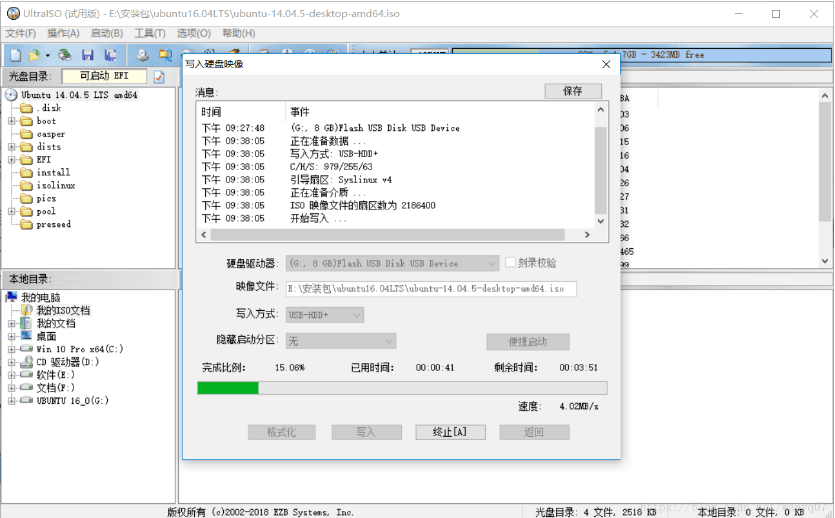Viewport: 835px width, 518px height.
Task: Click the 时间 column header in the log
Action: (x=211, y=112)
